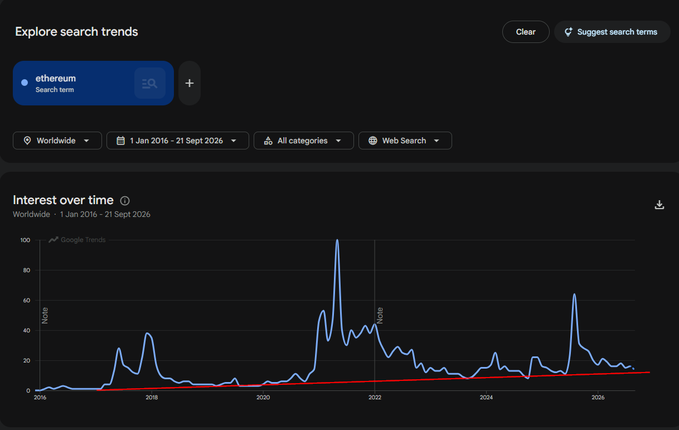Viewport: 679px width, 430px height.
Task: Click the Interest over time title
Action: pos(63,200)
